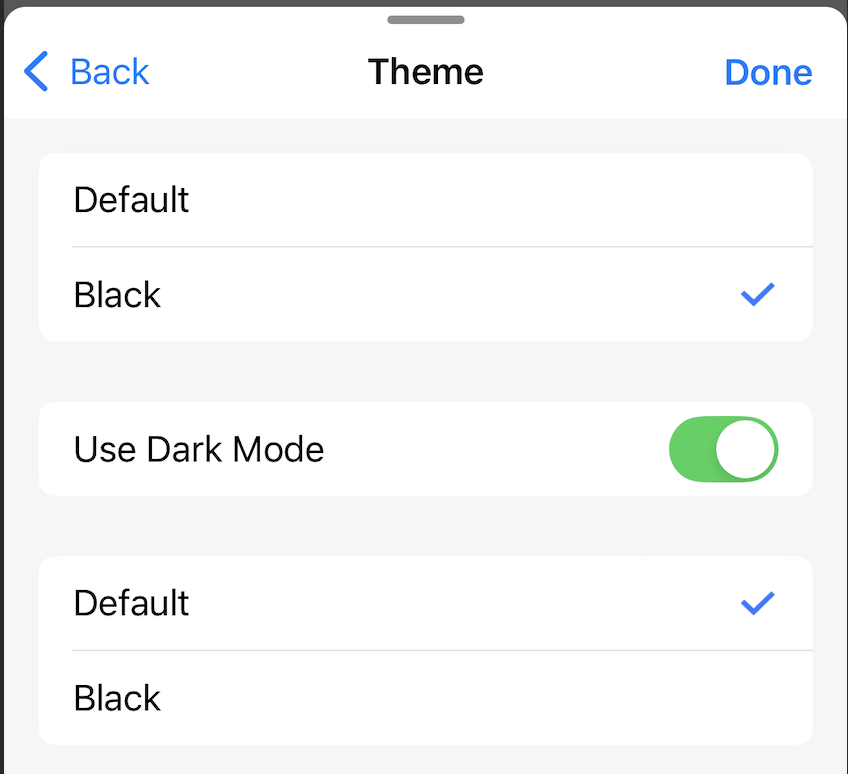The height and width of the screenshot is (774, 848).
Task: Click the sheet grabber handle at top
Action: point(425,19)
